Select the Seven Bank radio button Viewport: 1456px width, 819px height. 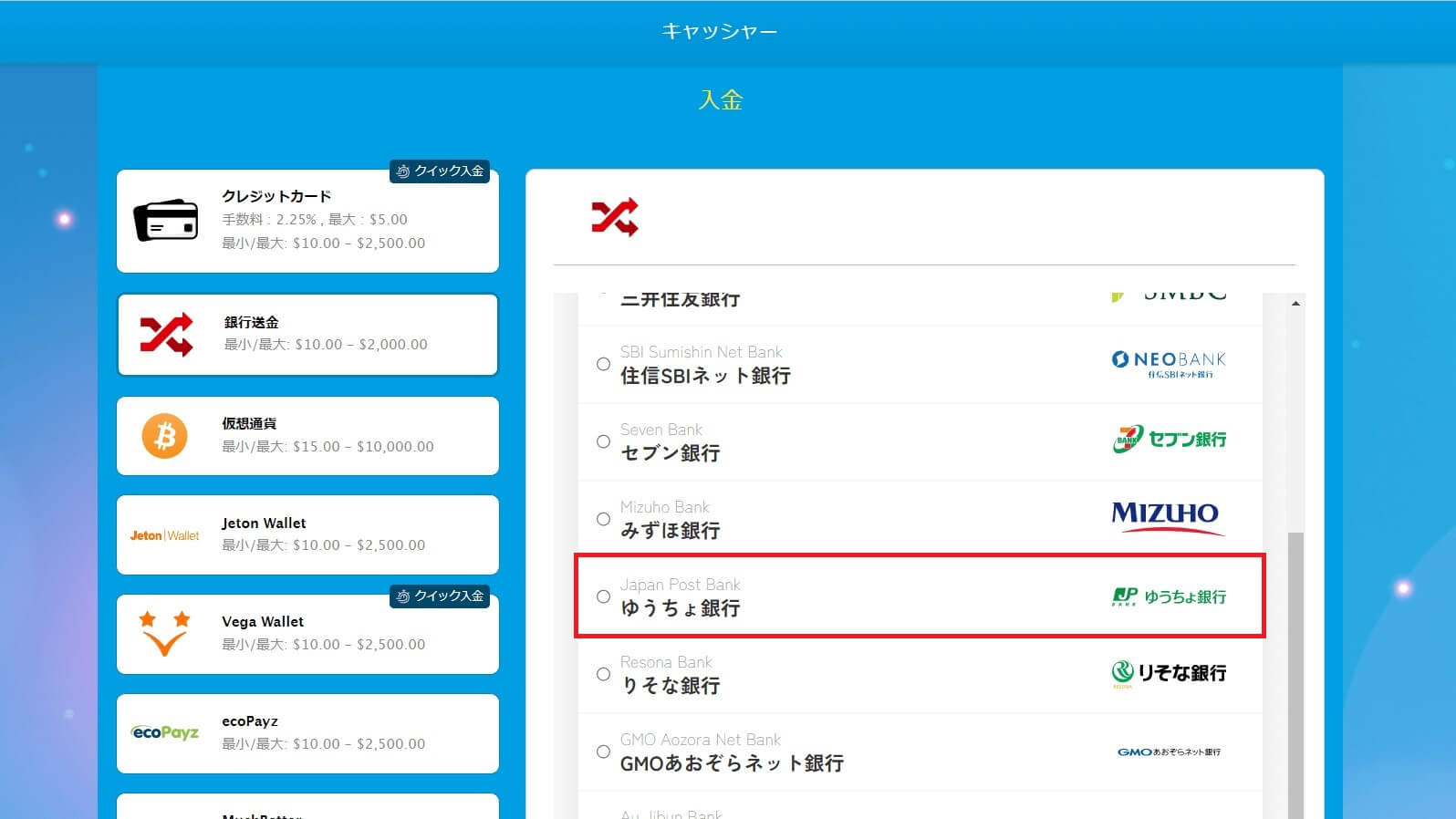coord(603,441)
